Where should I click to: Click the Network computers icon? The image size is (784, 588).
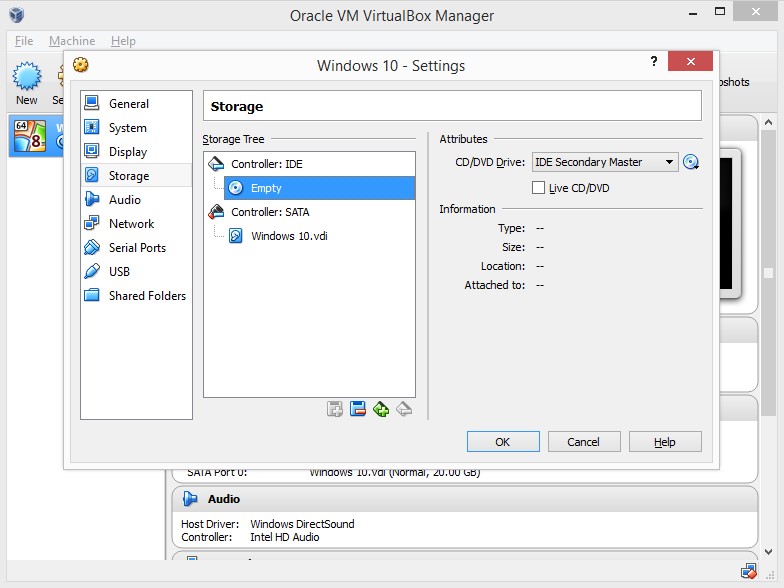(x=92, y=223)
